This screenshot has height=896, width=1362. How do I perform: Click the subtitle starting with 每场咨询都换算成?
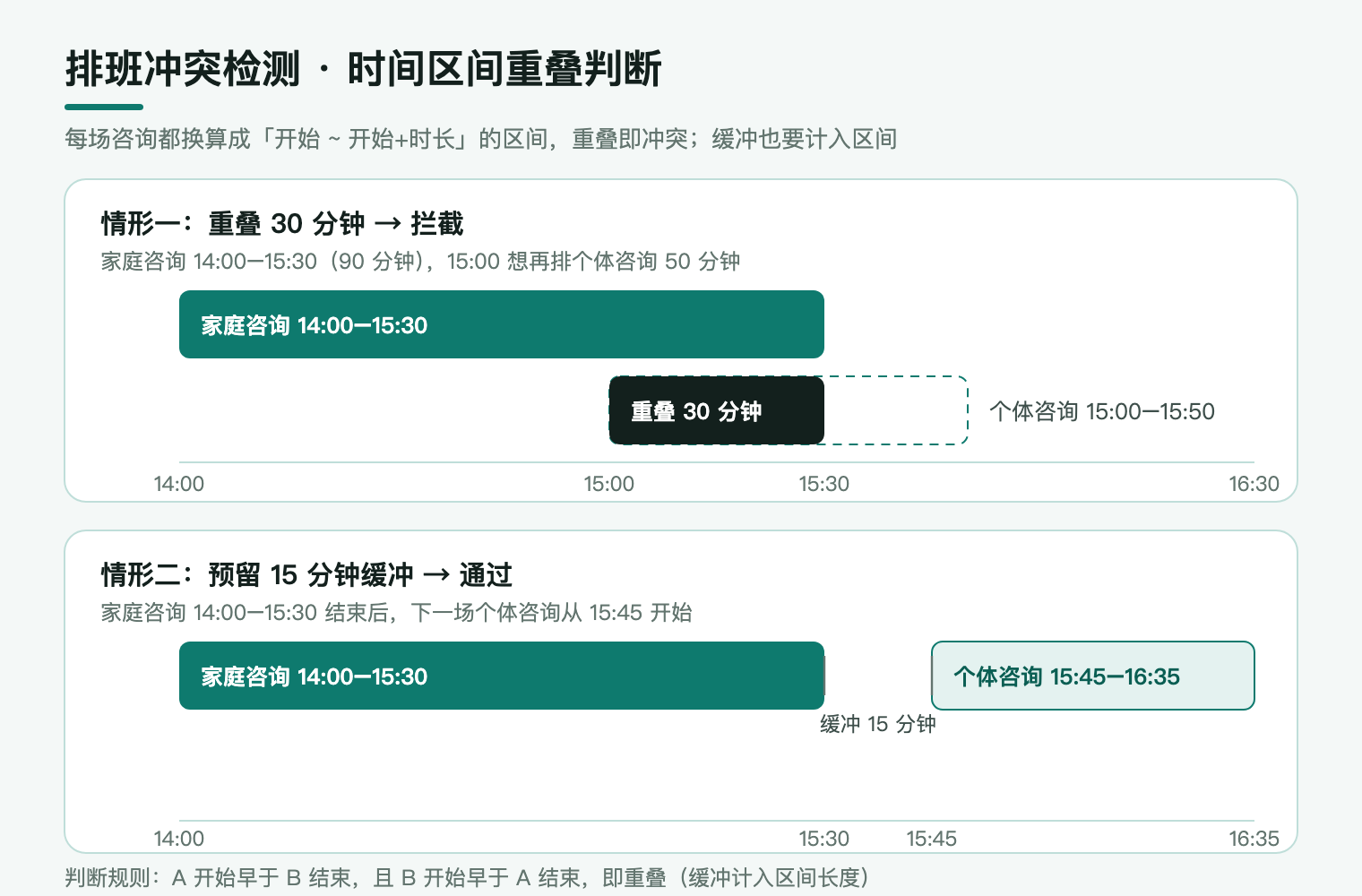[481, 139]
